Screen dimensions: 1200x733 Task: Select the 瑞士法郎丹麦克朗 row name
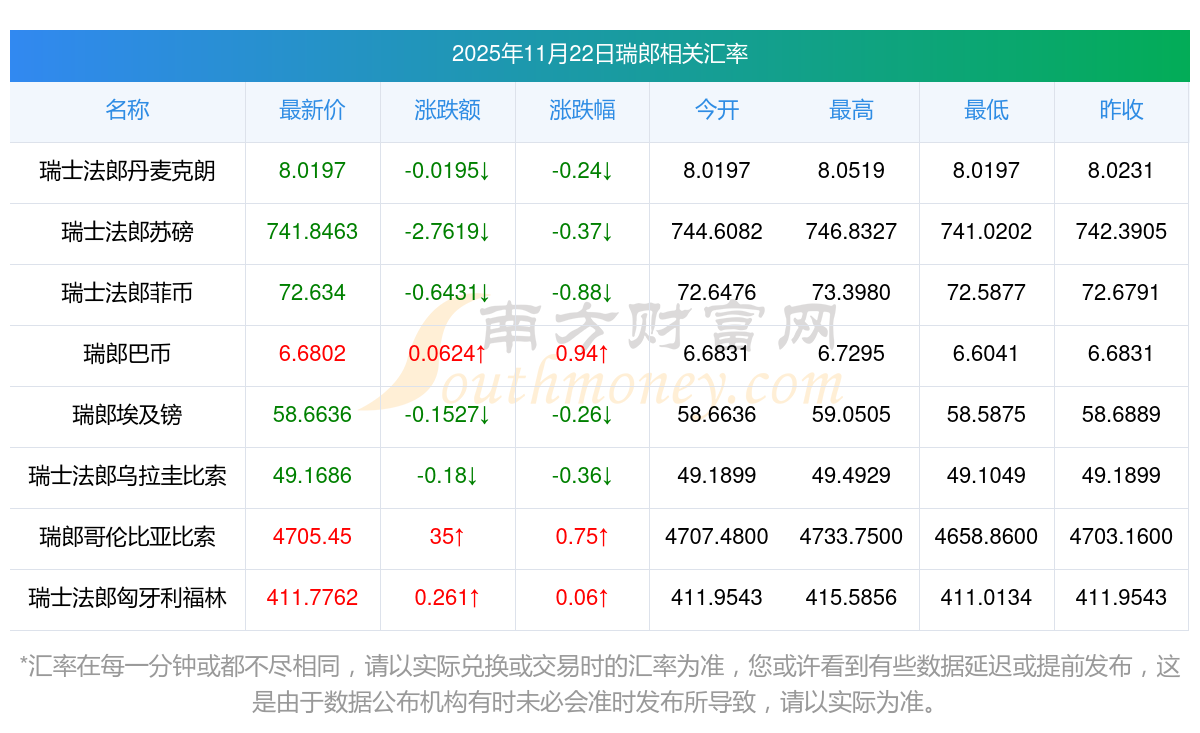click(x=127, y=171)
